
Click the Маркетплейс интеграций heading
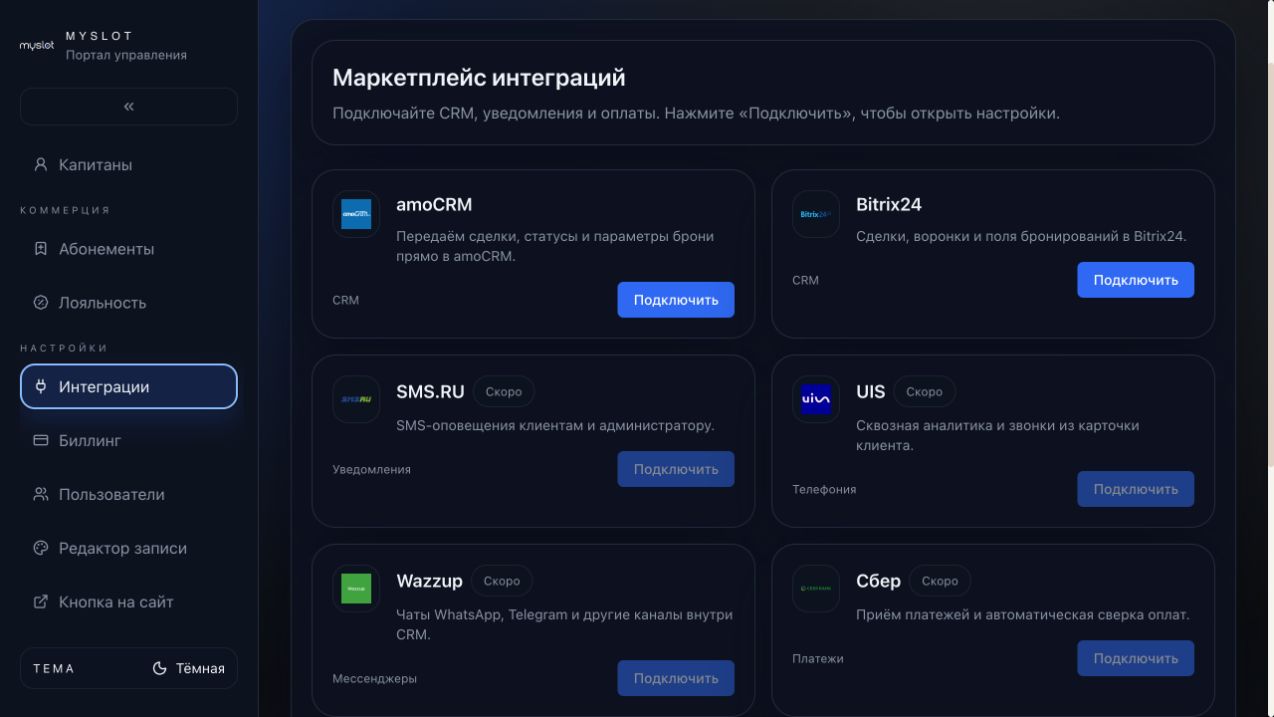pyautogui.click(x=479, y=78)
